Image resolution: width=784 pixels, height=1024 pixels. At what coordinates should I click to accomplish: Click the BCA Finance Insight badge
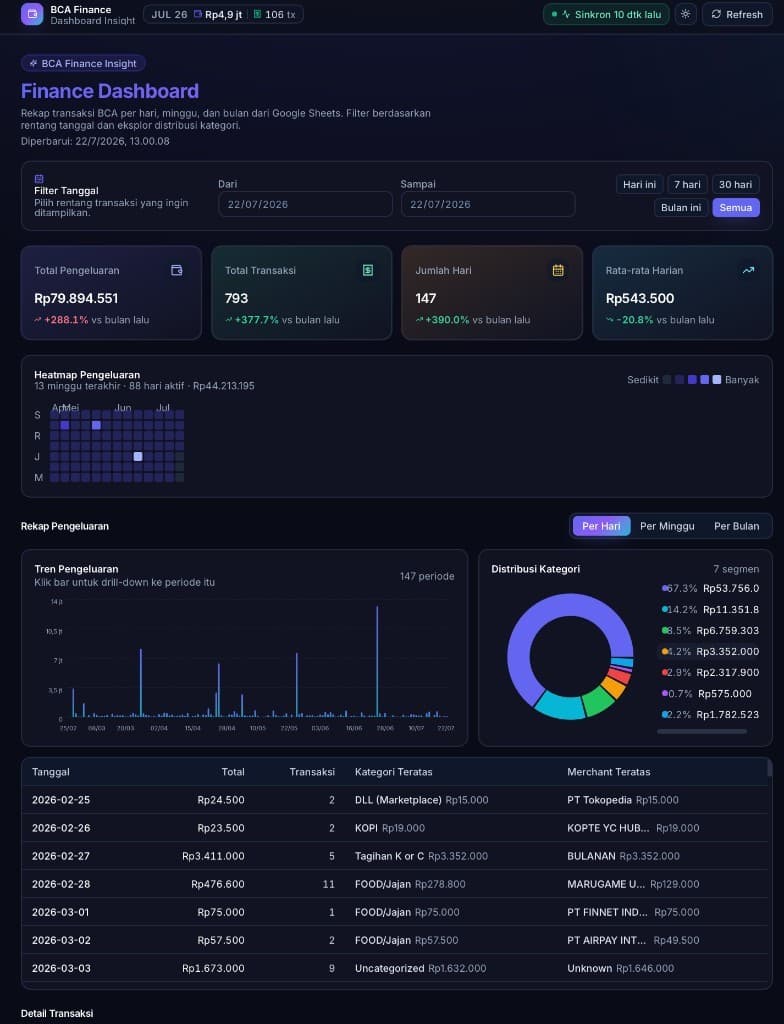point(83,63)
